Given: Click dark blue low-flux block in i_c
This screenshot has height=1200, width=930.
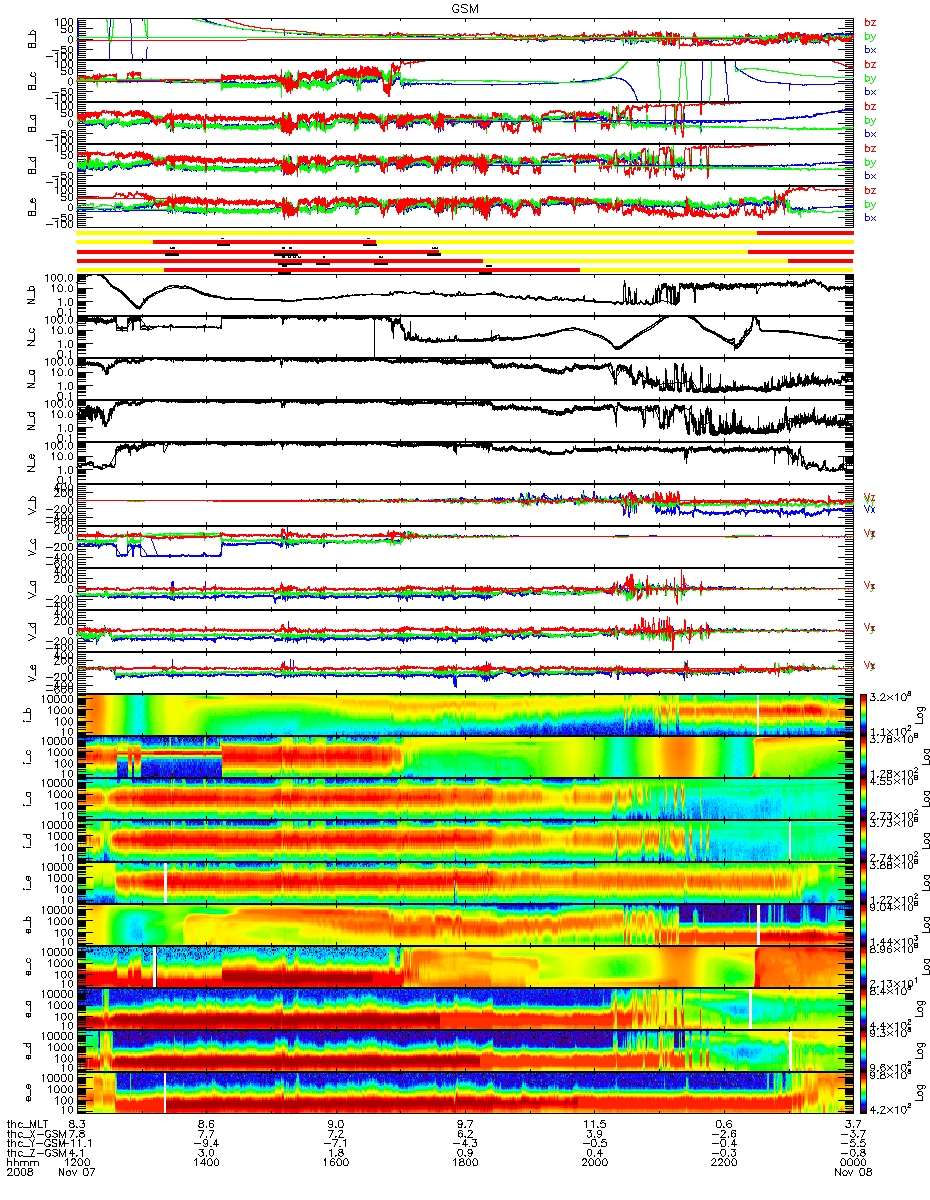Looking at the screenshot, I should click(180, 769).
